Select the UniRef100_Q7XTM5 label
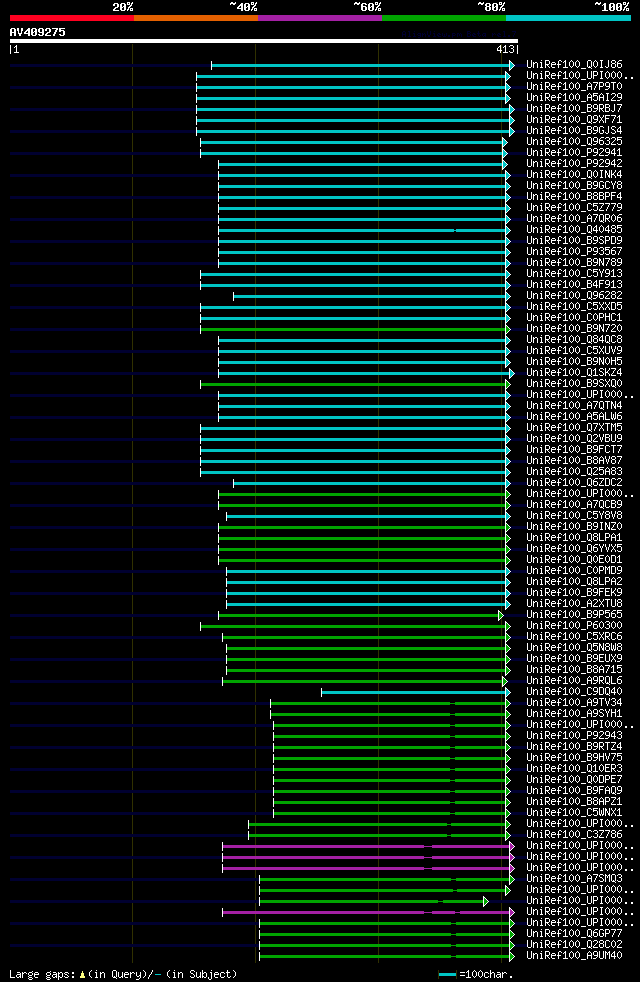The width and height of the screenshot is (640, 982). (x=574, y=428)
